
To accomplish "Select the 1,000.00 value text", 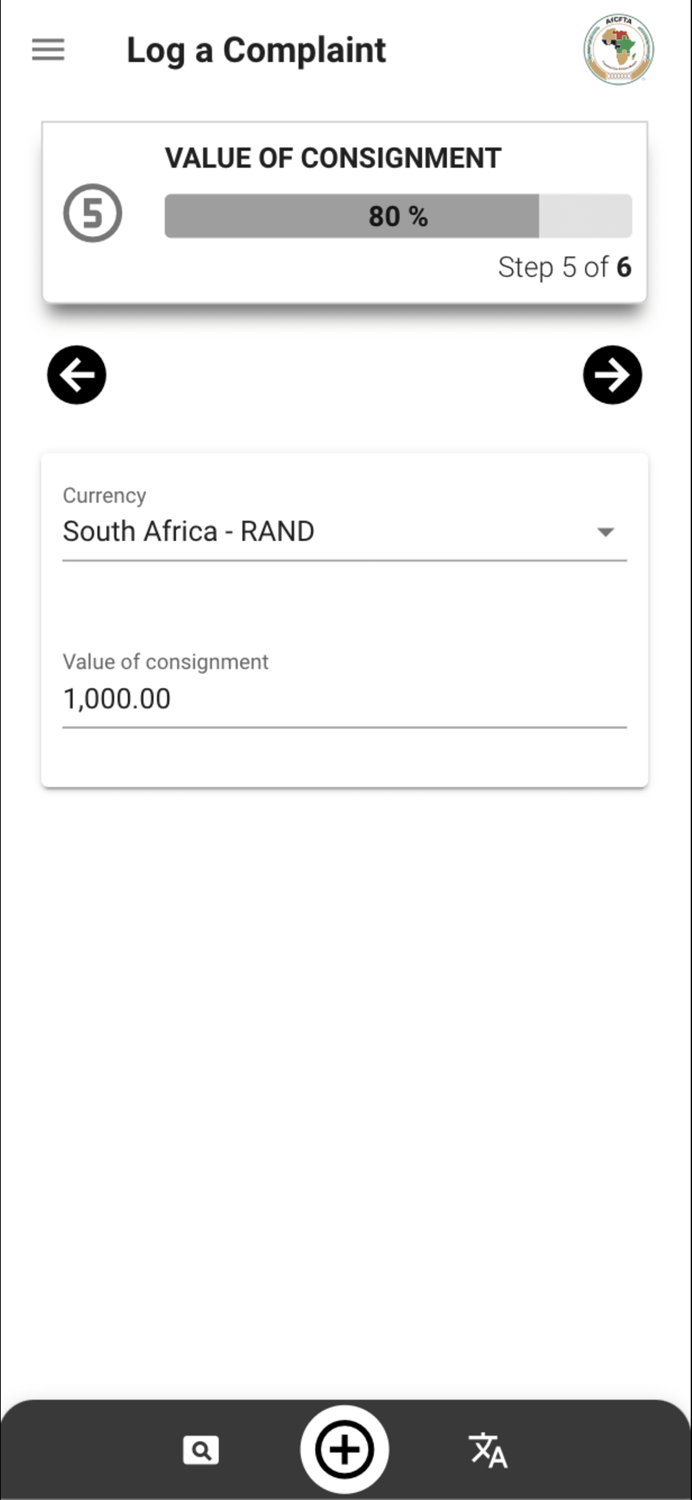I will [117, 698].
